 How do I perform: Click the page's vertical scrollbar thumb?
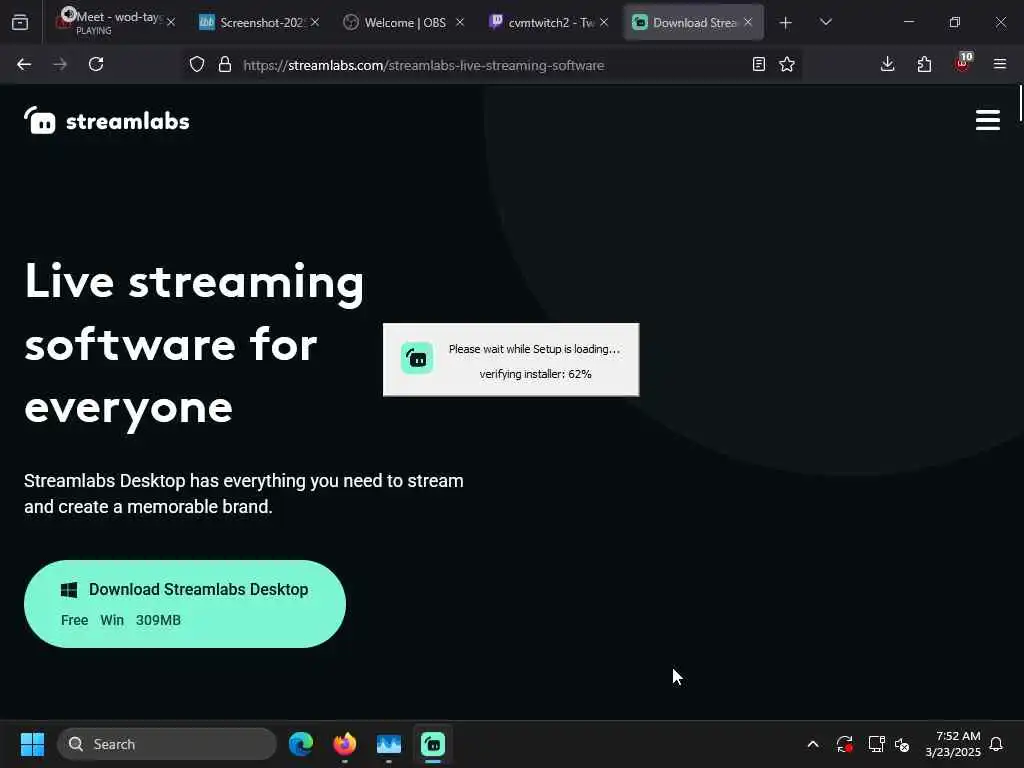click(1020, 103)
